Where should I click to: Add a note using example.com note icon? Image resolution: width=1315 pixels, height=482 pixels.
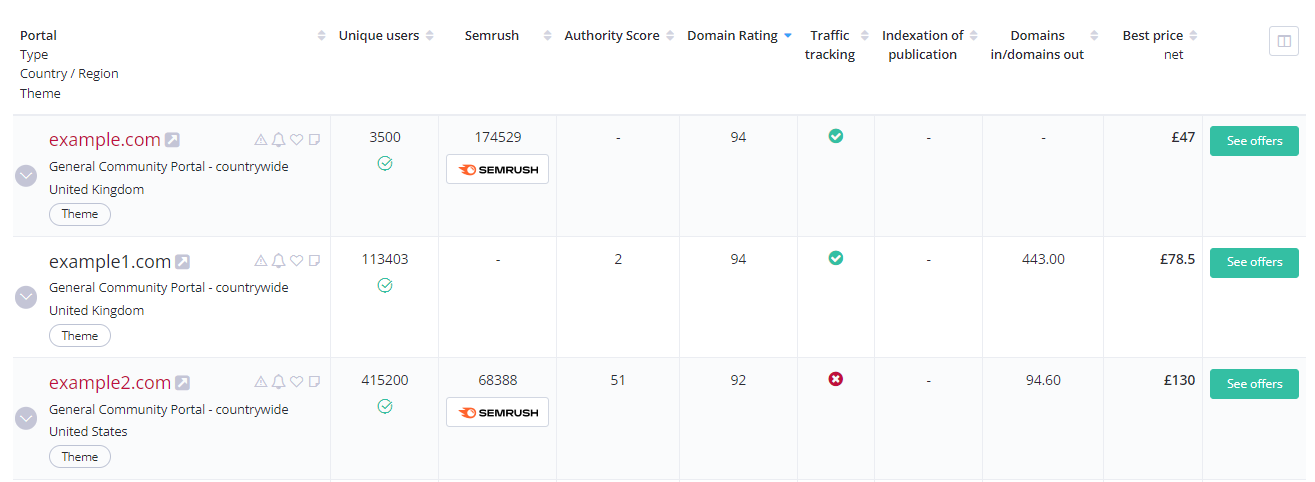tap(314, 140)
